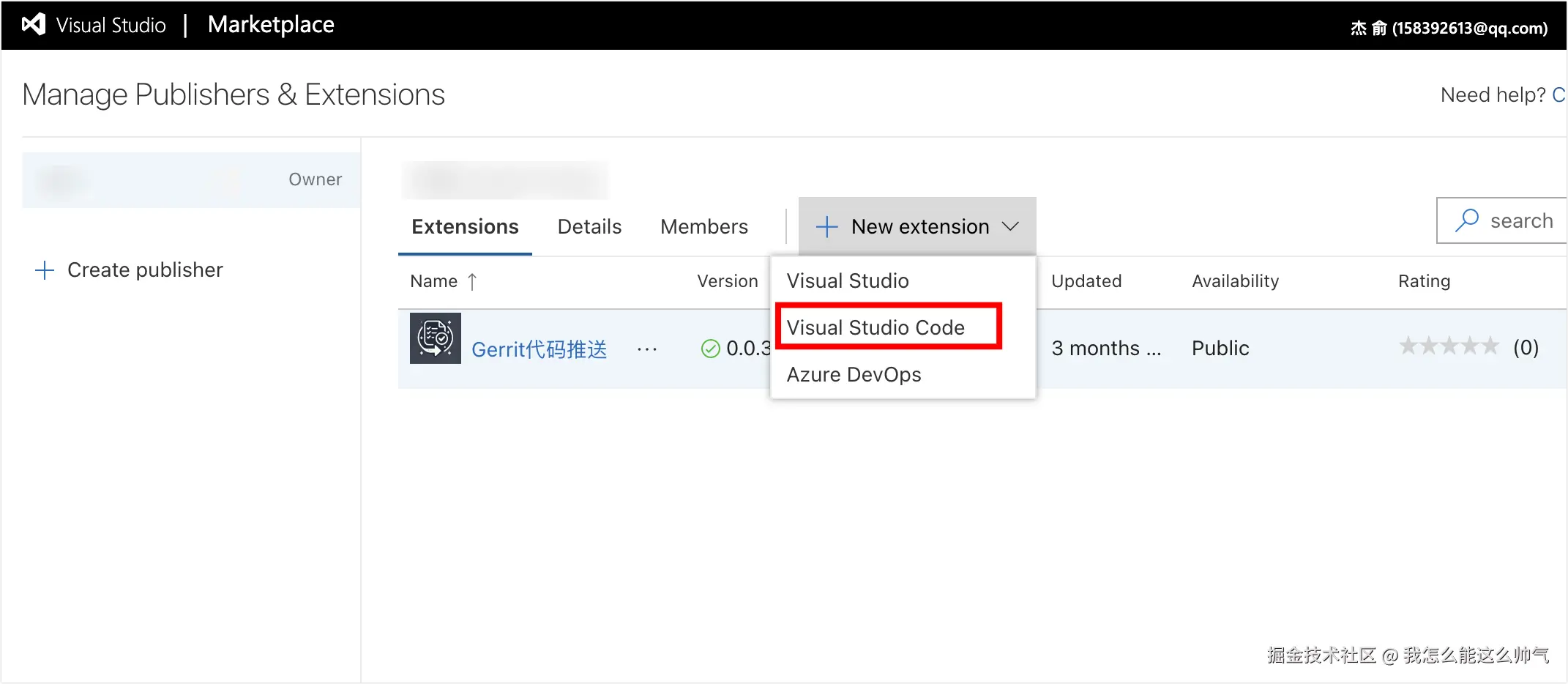Sort by the Version column header

coord(728,281)
